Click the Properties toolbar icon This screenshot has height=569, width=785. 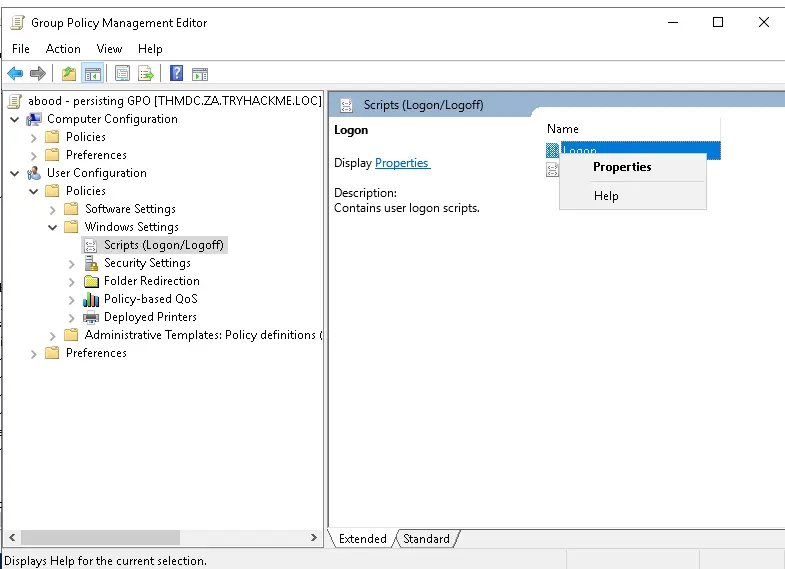pos(122,74)
